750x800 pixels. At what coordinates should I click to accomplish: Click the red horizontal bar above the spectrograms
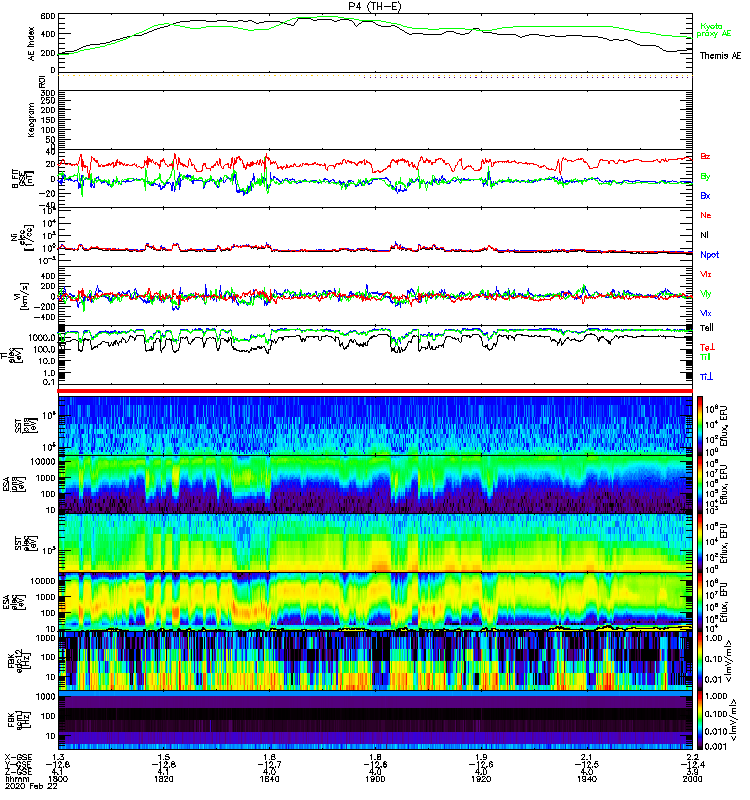pos(375,391)
